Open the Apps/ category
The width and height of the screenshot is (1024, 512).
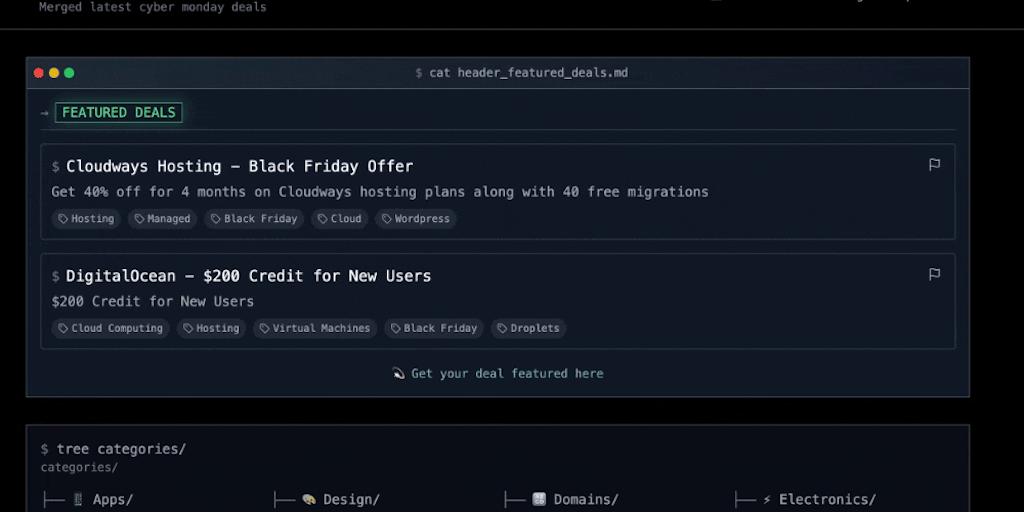point(103,500)
